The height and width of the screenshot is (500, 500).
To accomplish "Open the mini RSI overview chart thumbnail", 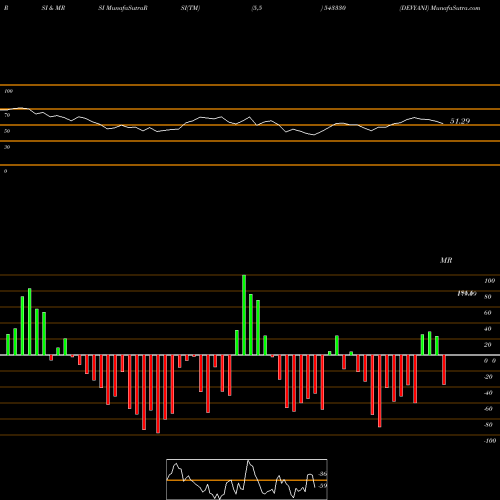I will click(247, 479).
